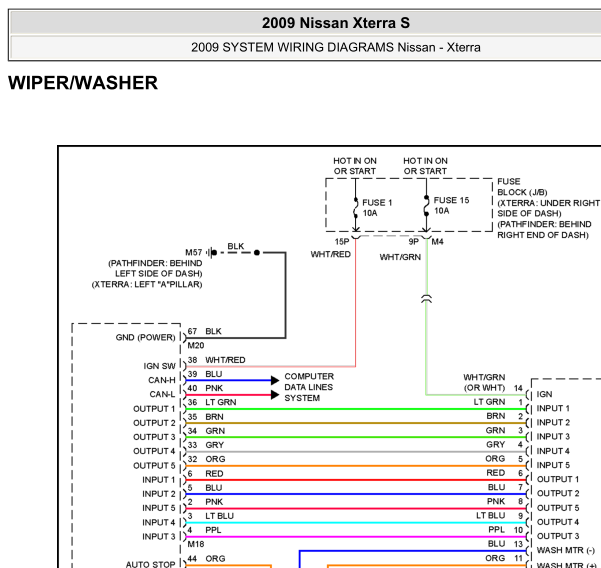
Task: Click the '6 RED' pin label at M18 connector
Action: point(205,474)
